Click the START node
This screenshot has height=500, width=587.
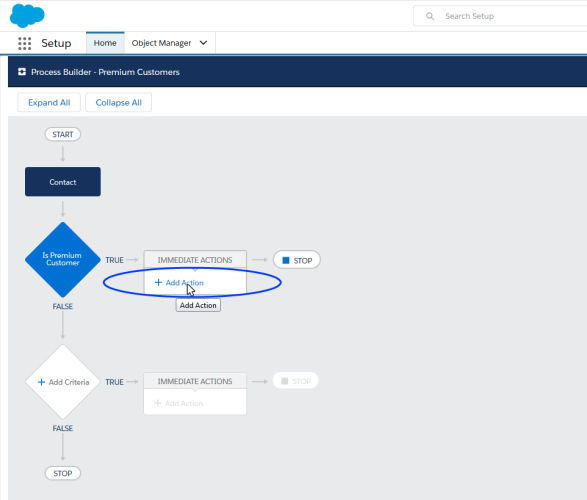click(x=63, y=134)
